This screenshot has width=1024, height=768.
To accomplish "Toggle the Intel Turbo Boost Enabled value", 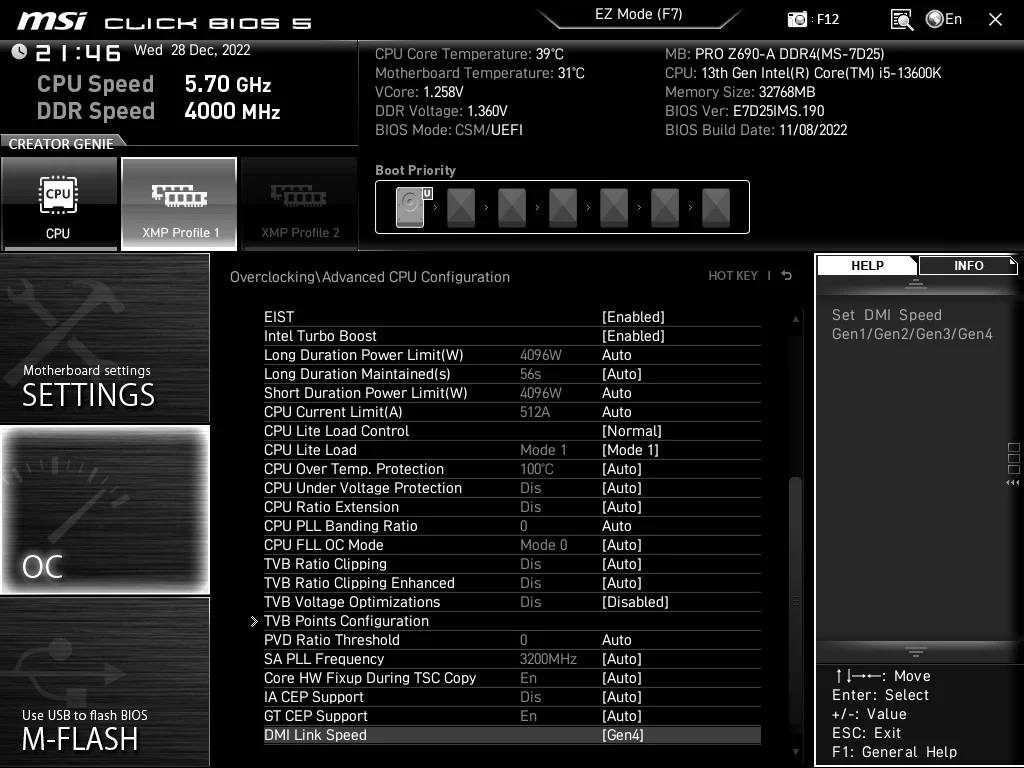I will [633, 336].
